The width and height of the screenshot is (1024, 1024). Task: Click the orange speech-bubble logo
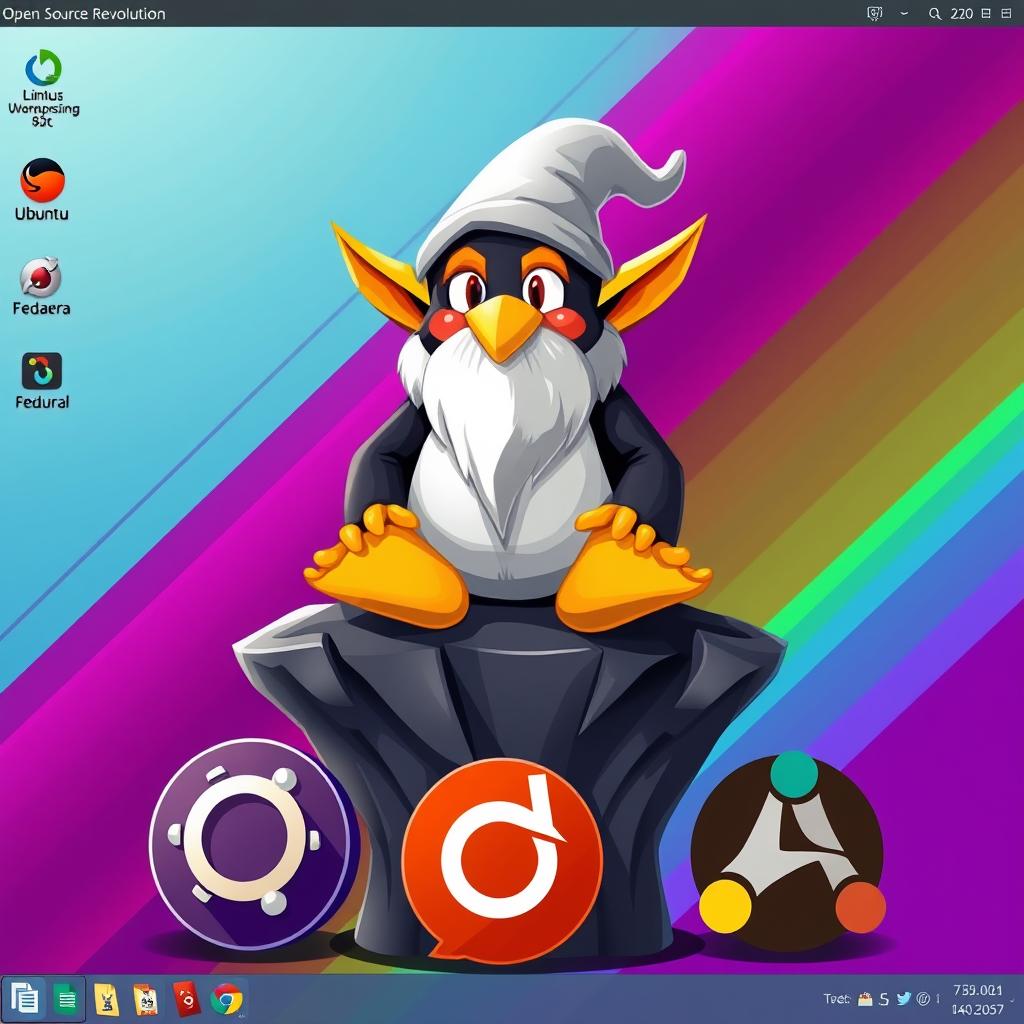click(502, 859)
